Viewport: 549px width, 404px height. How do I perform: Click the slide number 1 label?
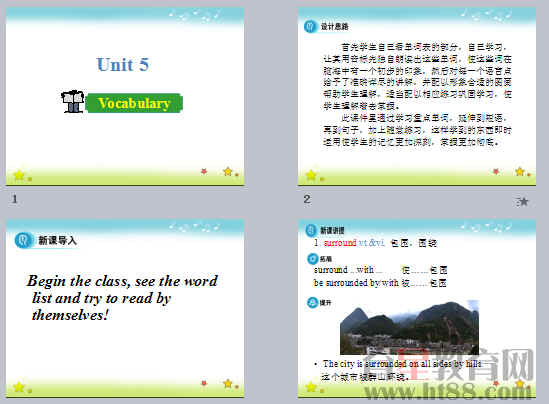14,199
